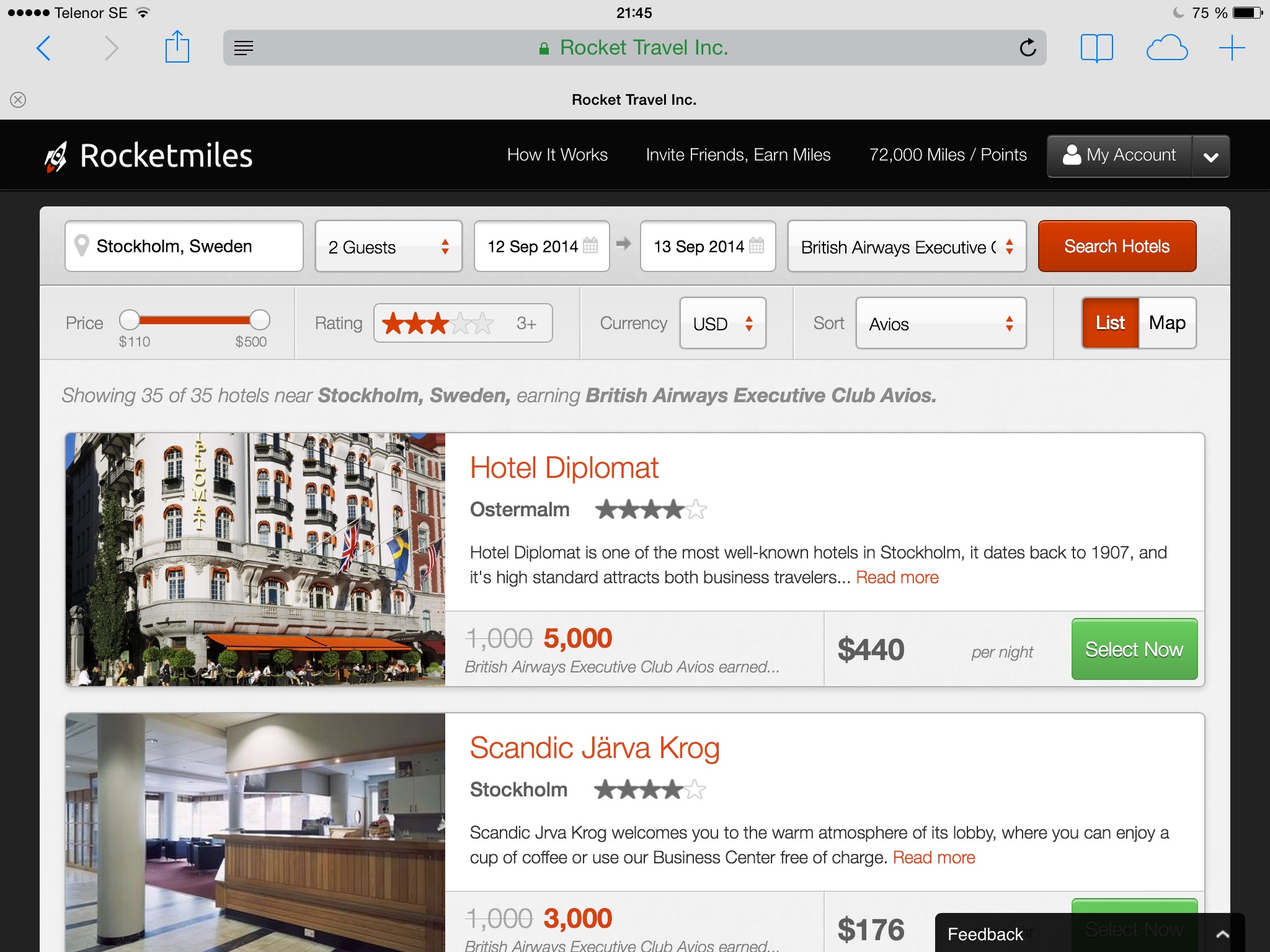Tap the reader view lines icon
Viewport: 1270px width, 952px height.
coord(244,48)
